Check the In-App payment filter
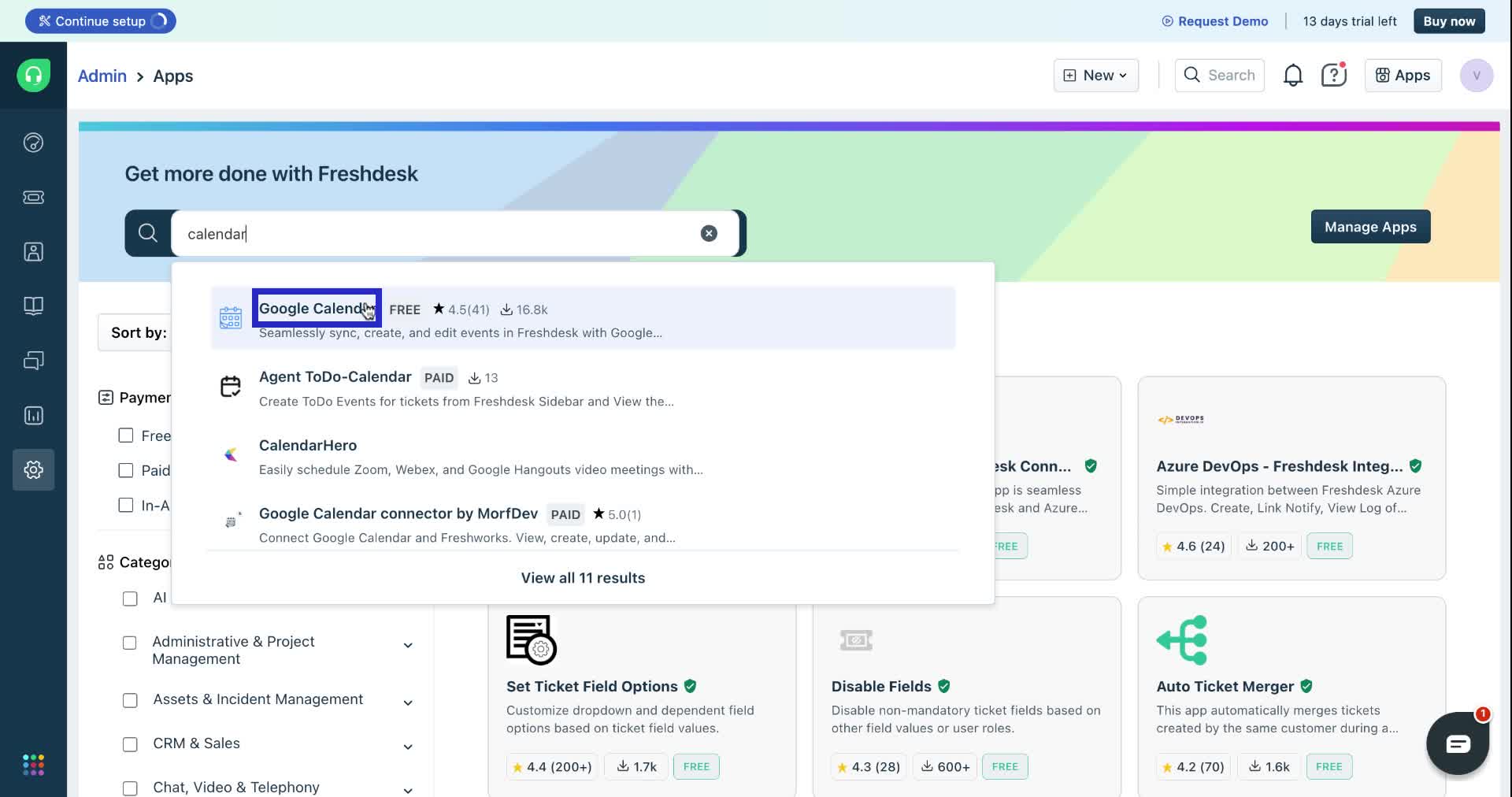 point(126,505)
